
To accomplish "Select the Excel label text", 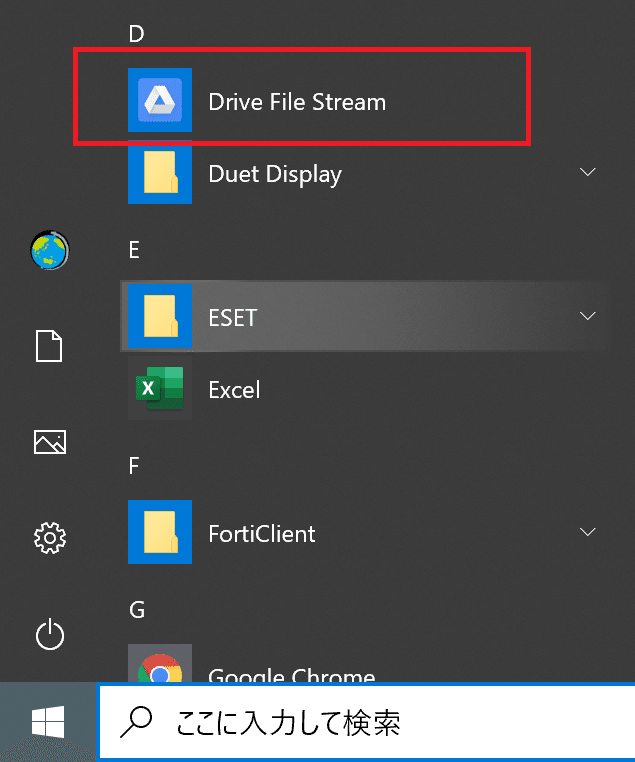I will coord(234,390).
